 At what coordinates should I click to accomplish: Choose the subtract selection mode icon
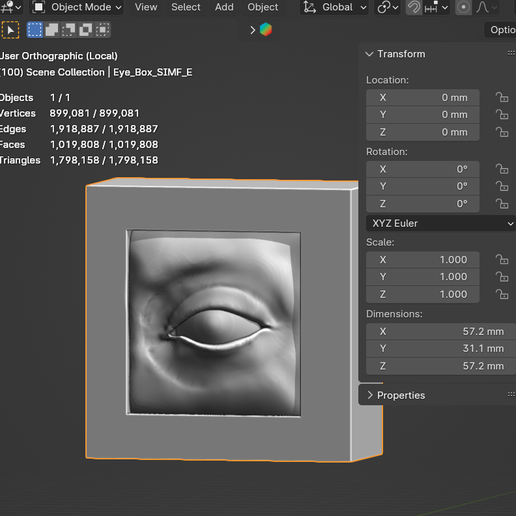(x=69, y=30)
